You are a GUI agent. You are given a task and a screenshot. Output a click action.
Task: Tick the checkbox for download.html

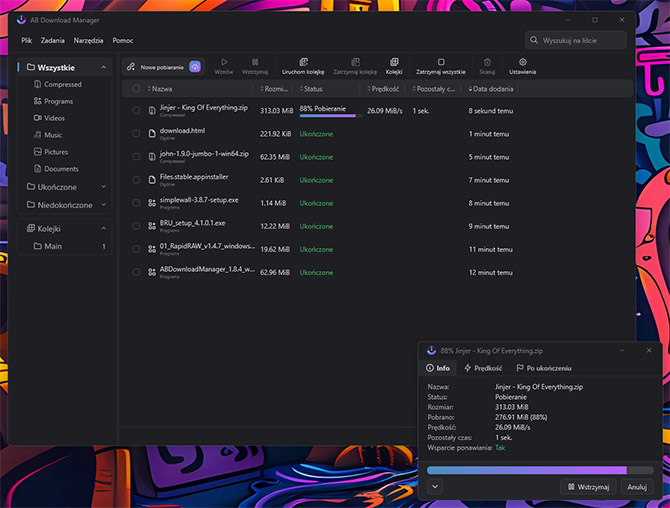pyautogui.click(x=136, y=133)
